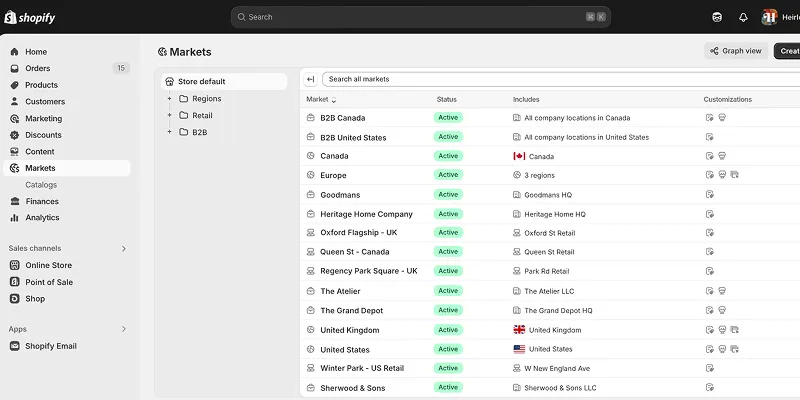
Task: Click the Discounts badge icon
Action: [x=14, y=135]
